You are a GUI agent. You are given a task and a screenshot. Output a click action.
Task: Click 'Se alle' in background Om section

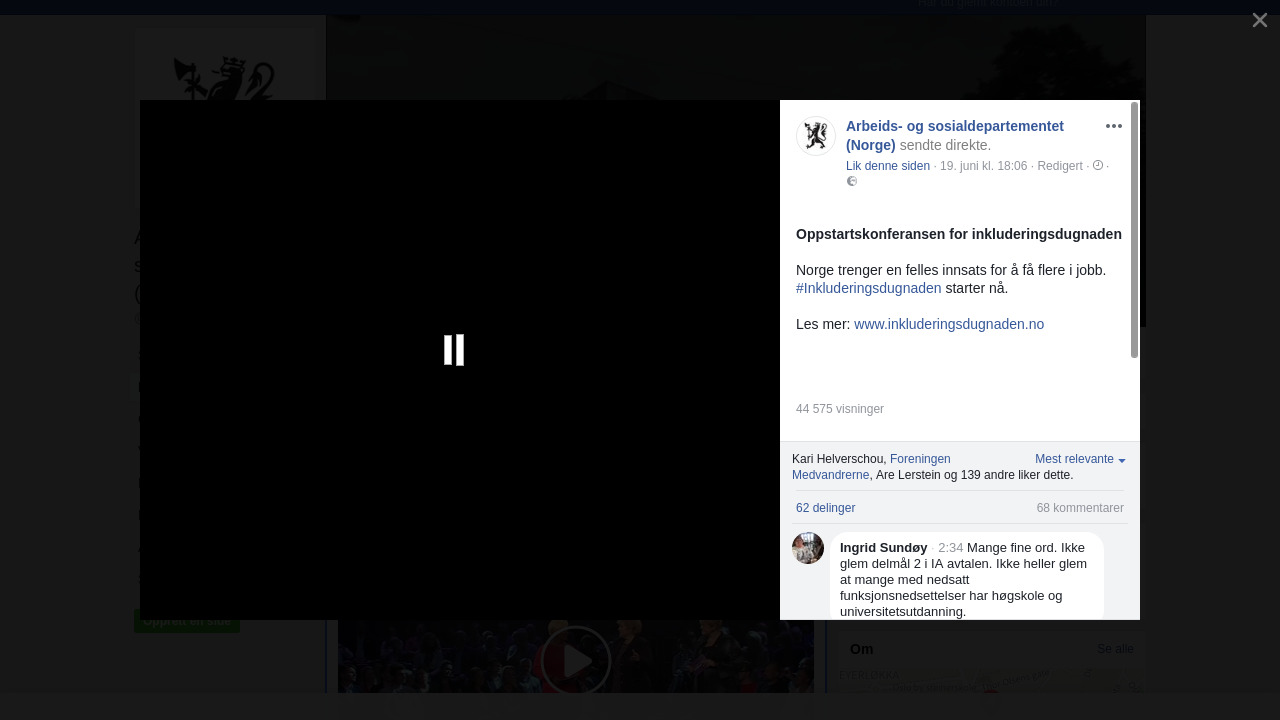[x=1115, y=649]
